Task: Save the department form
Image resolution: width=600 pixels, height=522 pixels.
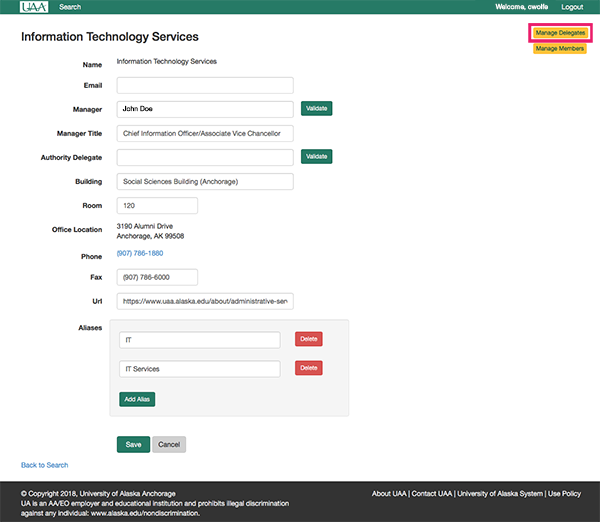Action: click(x=133, y=444)
